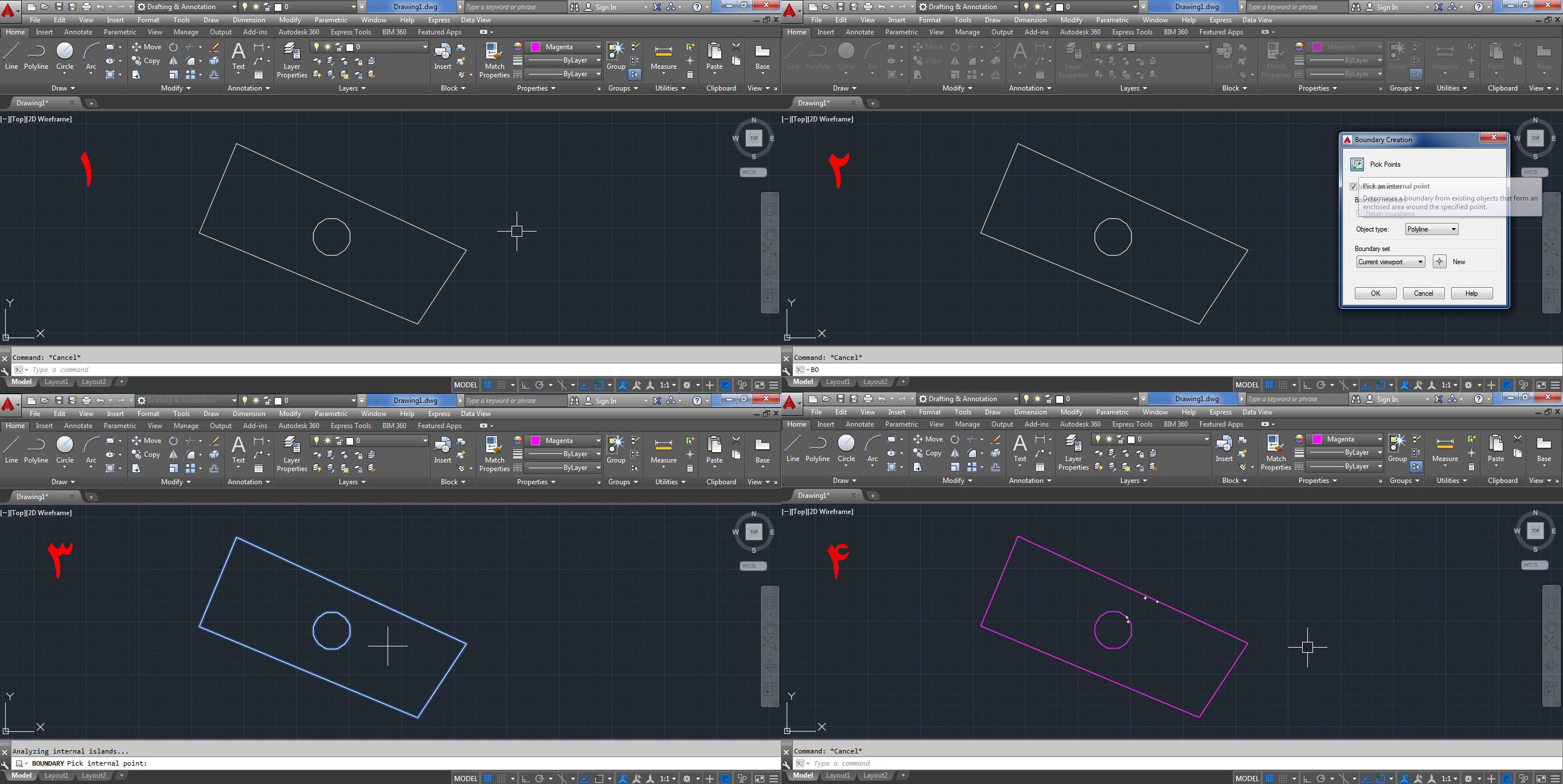Click the Erase icon in the top-left Modify panel
This screenshot has height=784, width=1563.
click(214, 46)
